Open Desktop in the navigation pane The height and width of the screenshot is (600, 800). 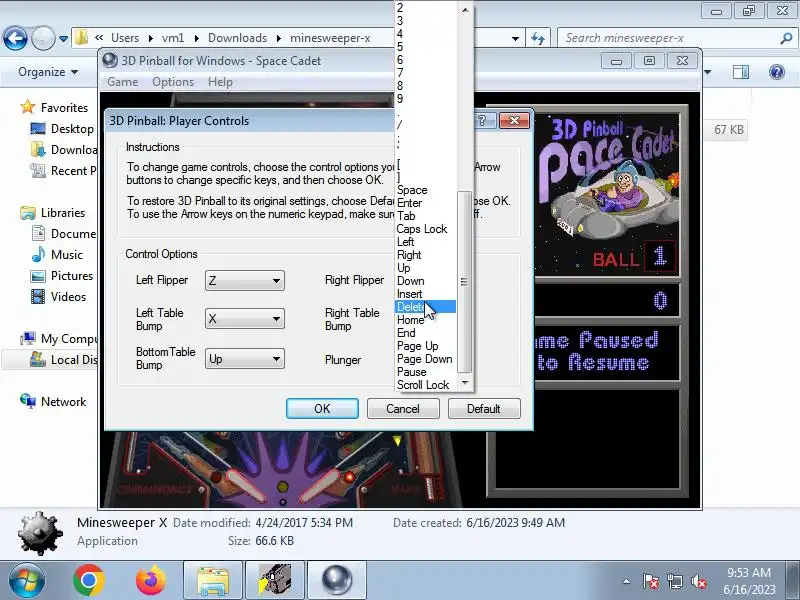click(x=62, y=129)
